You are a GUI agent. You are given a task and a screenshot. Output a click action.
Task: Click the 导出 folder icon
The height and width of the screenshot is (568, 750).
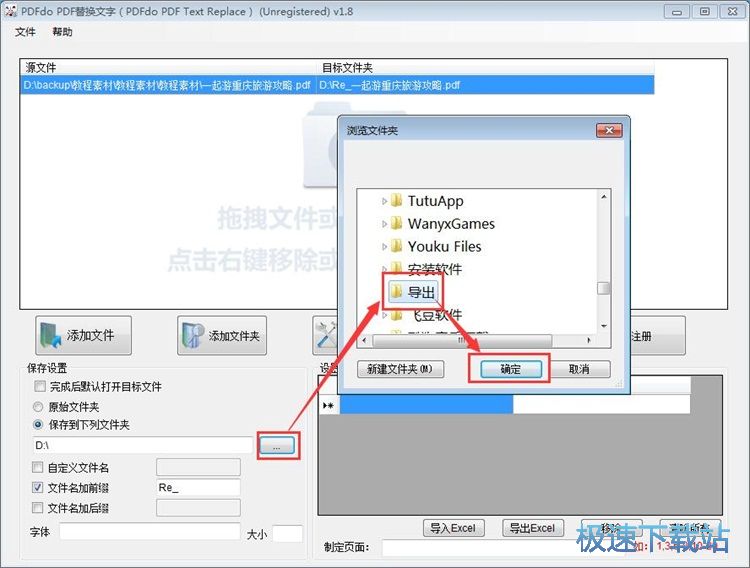click(397, 291)
